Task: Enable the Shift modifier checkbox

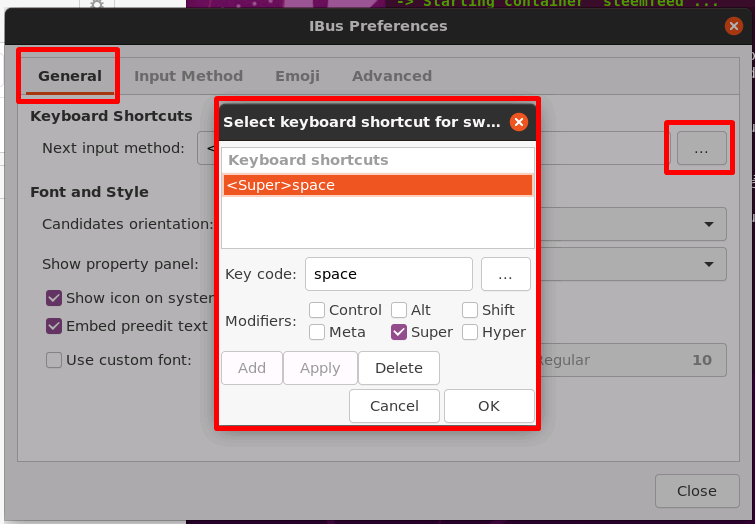Action: point(469,310)
